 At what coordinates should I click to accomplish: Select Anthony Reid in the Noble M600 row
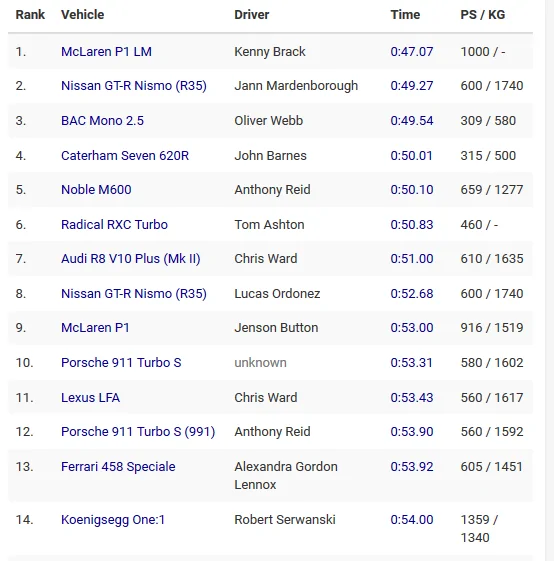pos(272,190)
